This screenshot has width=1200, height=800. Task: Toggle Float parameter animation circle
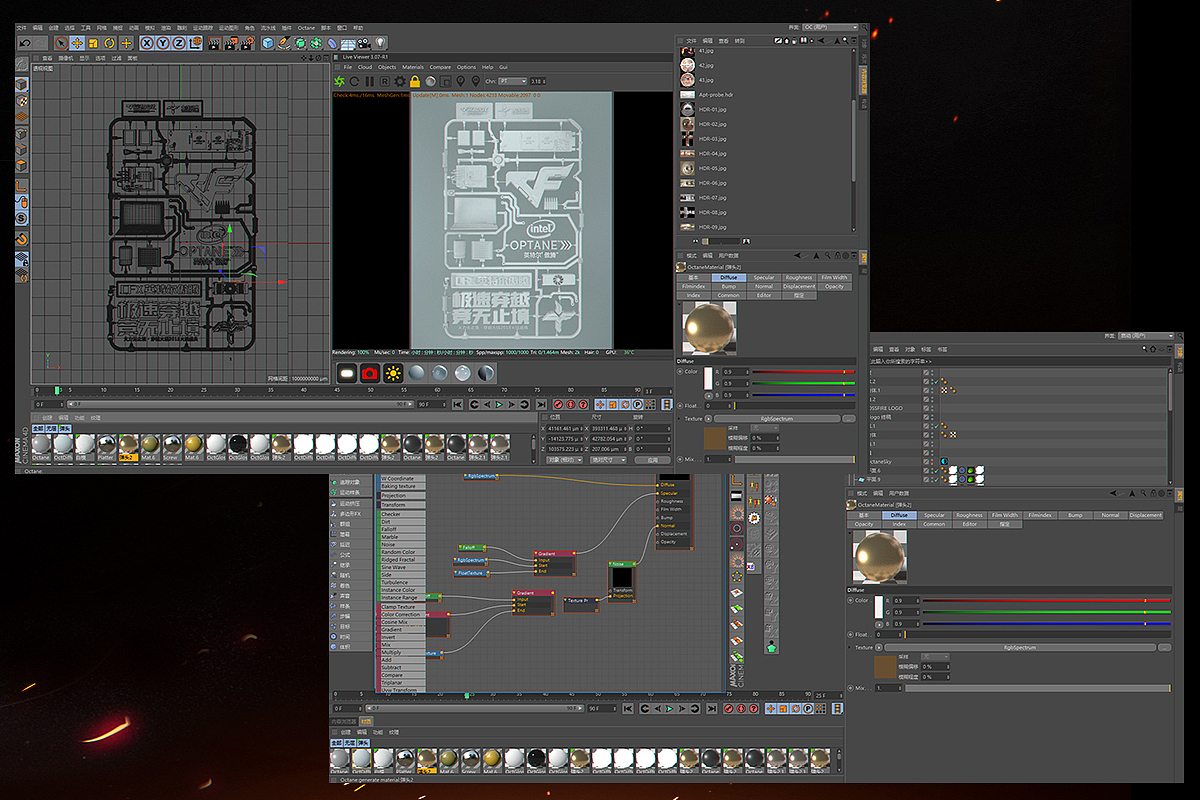pyautogui.click(x=680, y=406)
